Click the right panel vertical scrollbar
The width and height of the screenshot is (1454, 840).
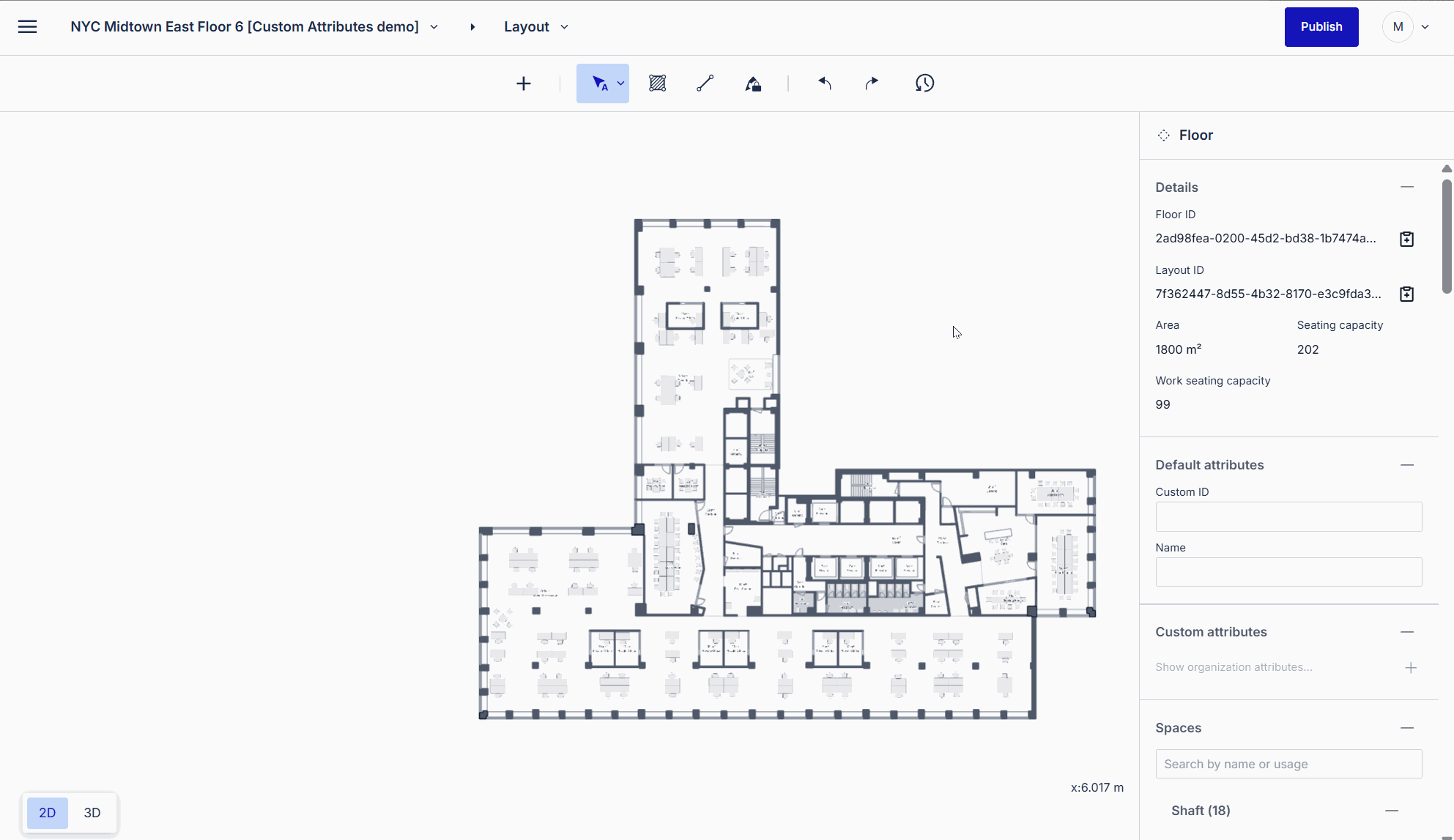(x=1447, y=236)
